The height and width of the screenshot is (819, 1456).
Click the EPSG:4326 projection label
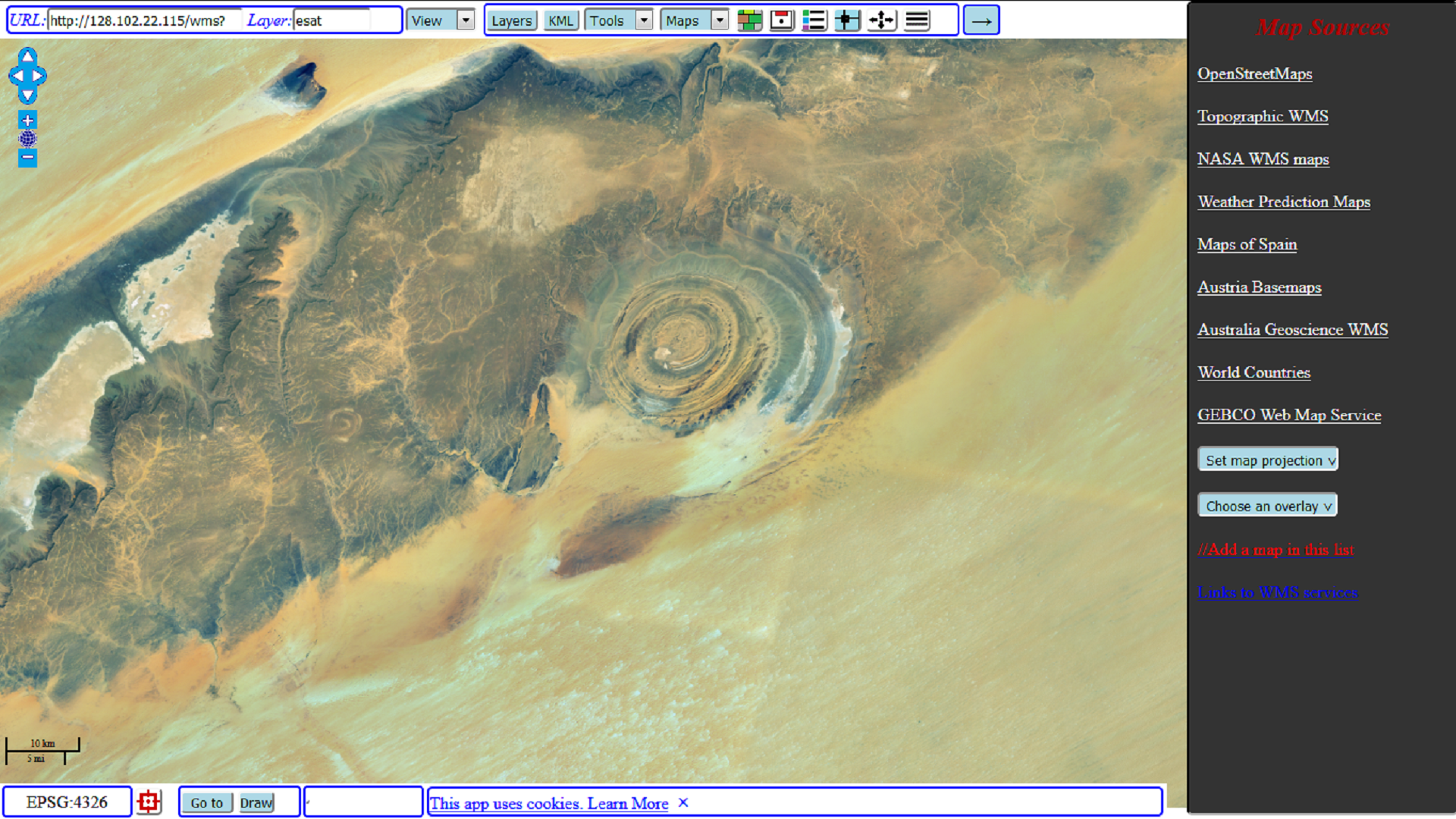[x=67, y=802]
